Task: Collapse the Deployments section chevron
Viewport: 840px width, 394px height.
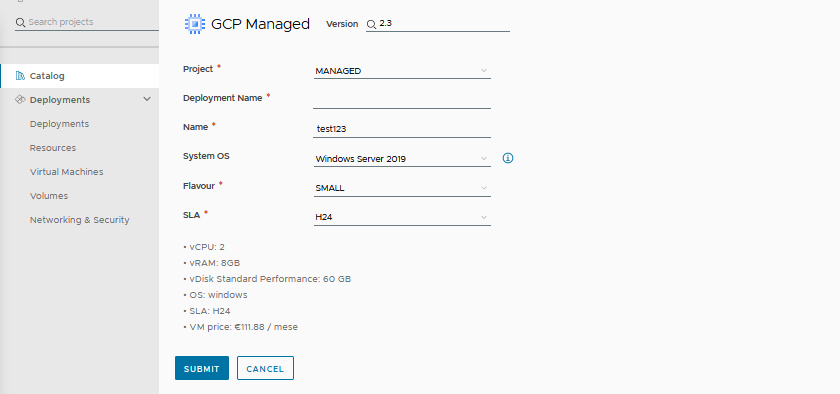Action: point(147,99)
